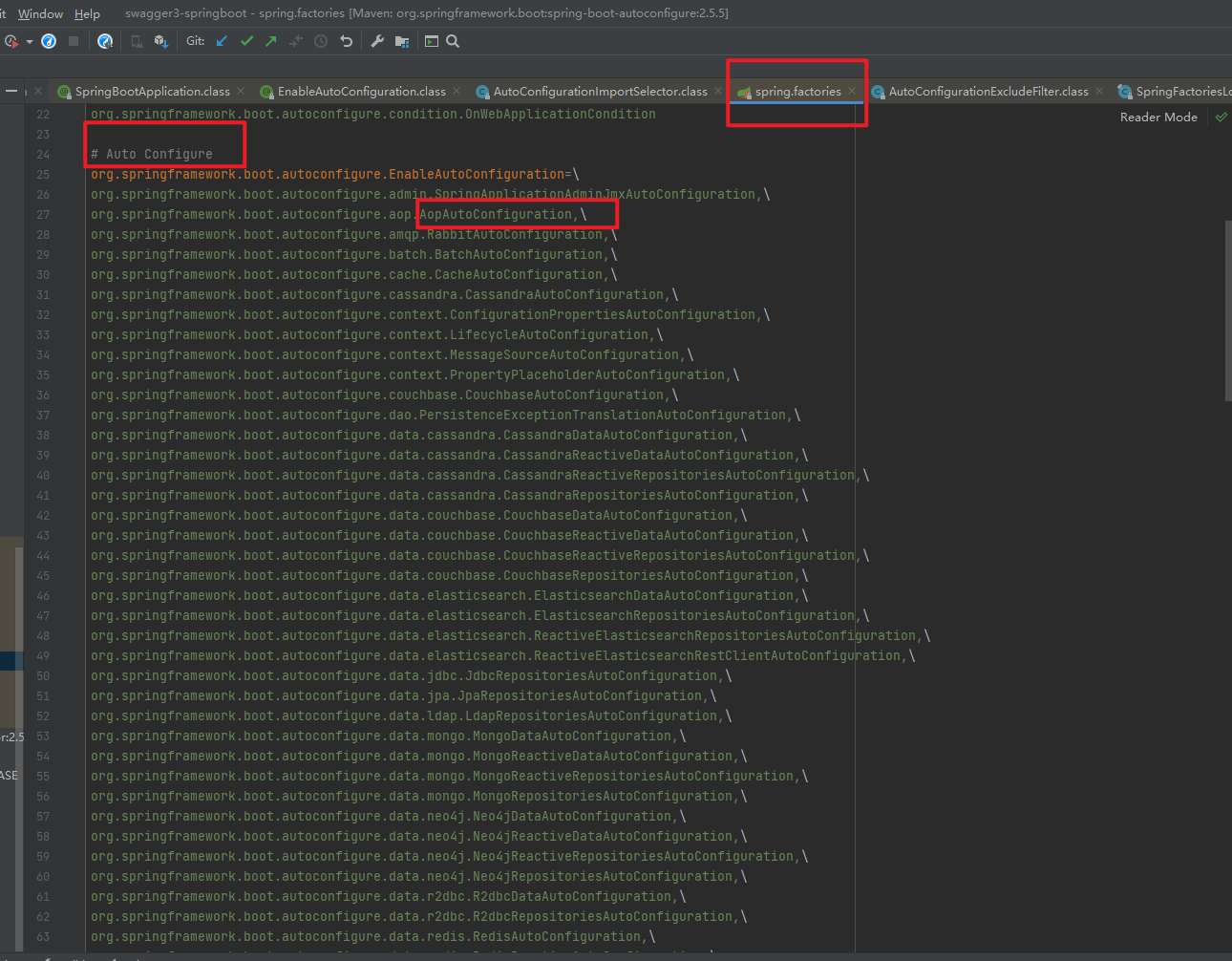Click the '# Auto Configure' comment line
The image size is (1232, 961).
click(x=152, y=154)
